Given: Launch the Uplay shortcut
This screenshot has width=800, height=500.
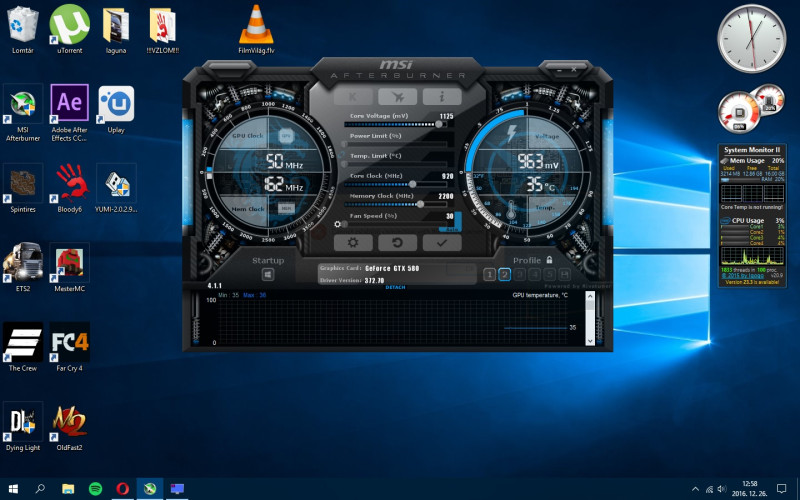Looking at the screenshot, I should click(x=116, y=110).
